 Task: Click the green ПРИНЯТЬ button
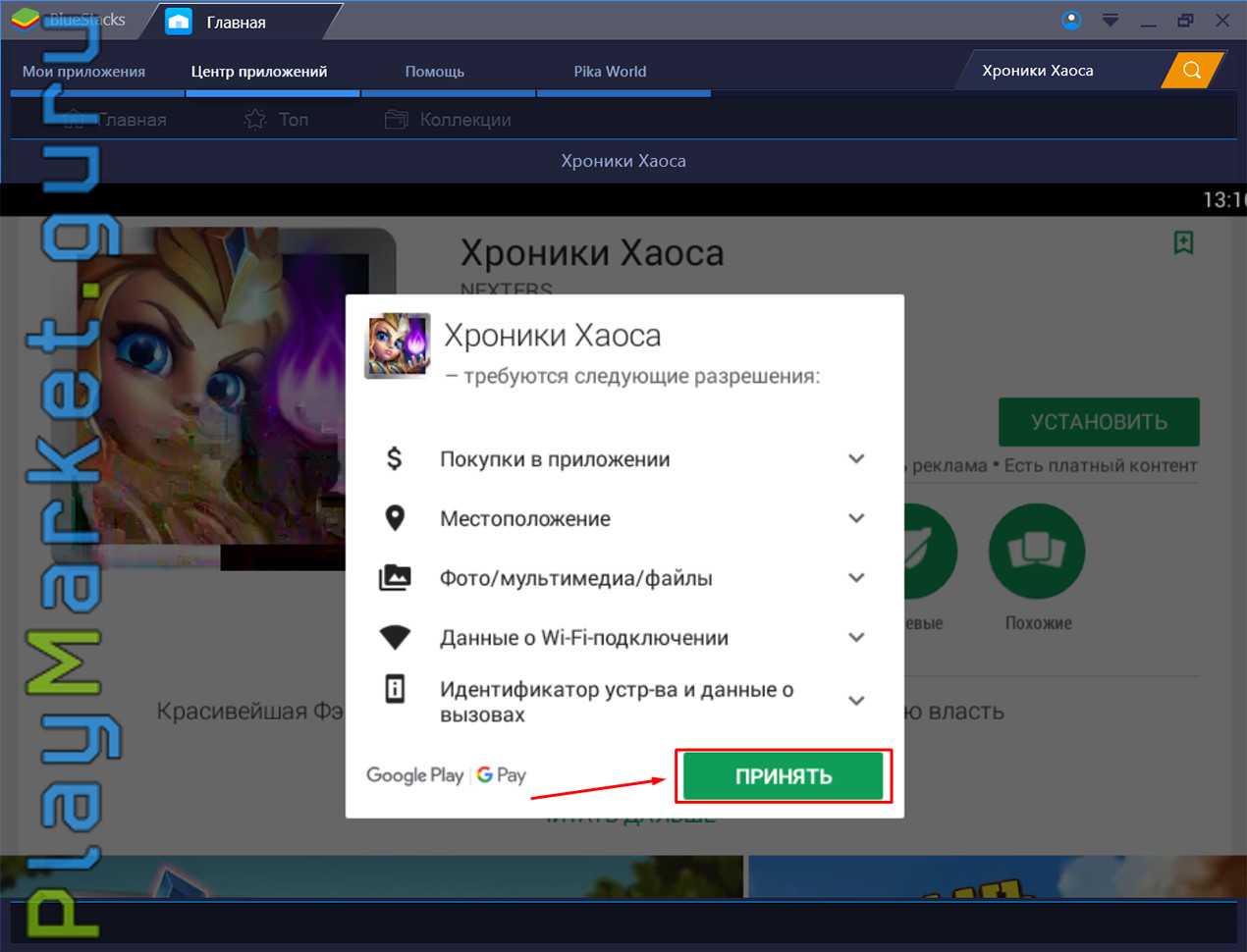point(784,776)
